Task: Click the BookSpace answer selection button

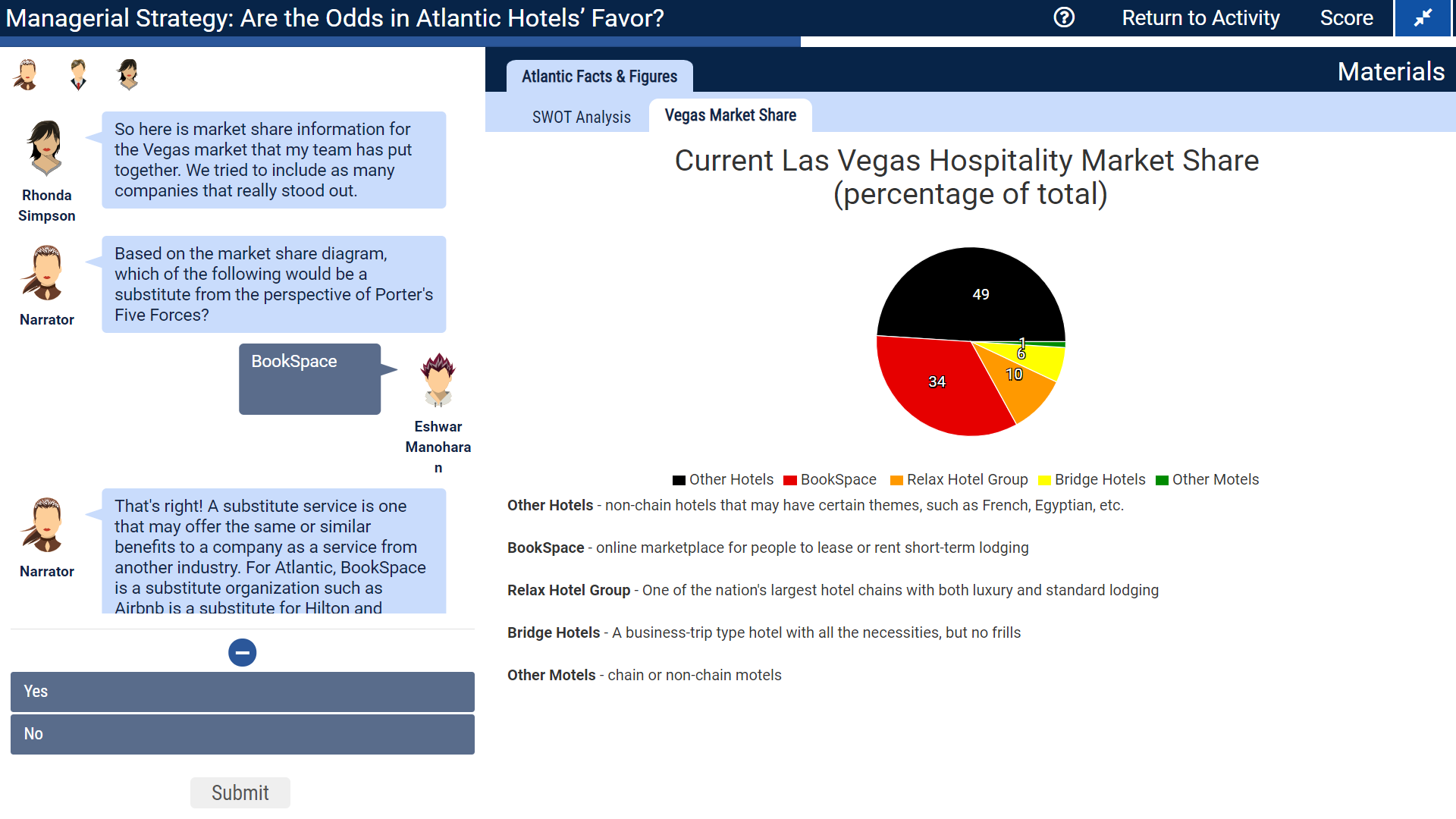Action: [x=310, y=379]
